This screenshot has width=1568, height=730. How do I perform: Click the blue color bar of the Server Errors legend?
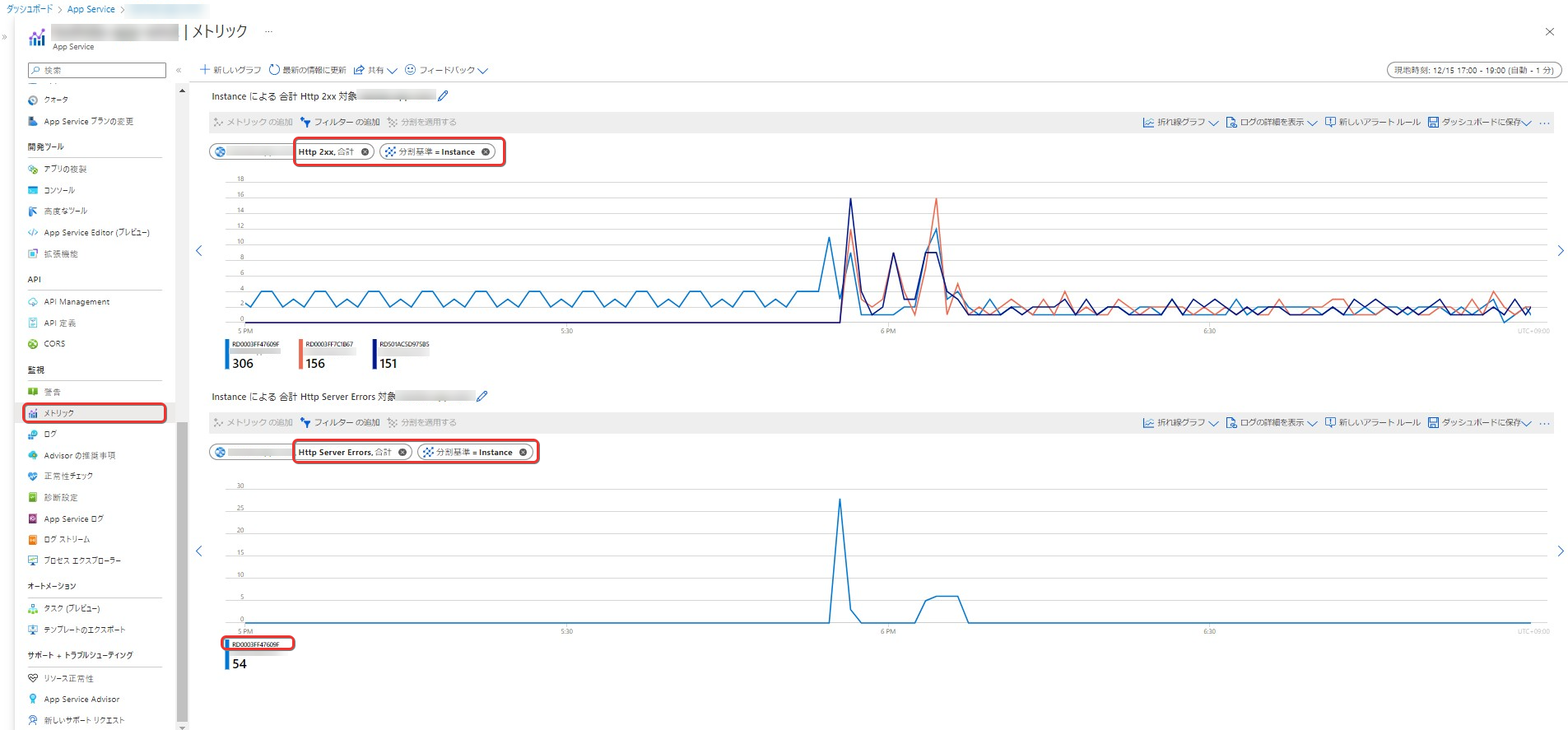click(227, 660)
